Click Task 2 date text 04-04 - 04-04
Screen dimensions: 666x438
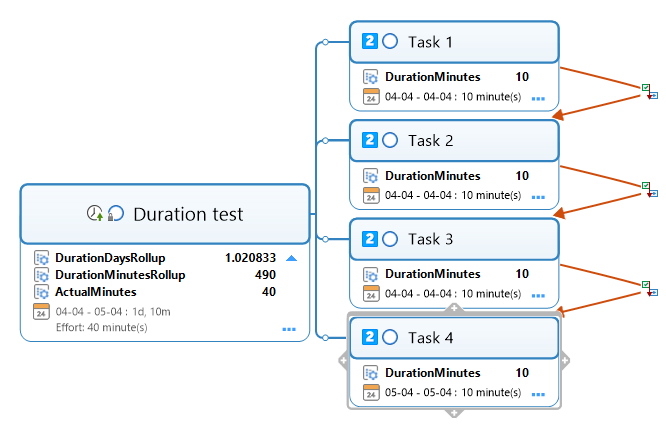[x=418, y=195]
